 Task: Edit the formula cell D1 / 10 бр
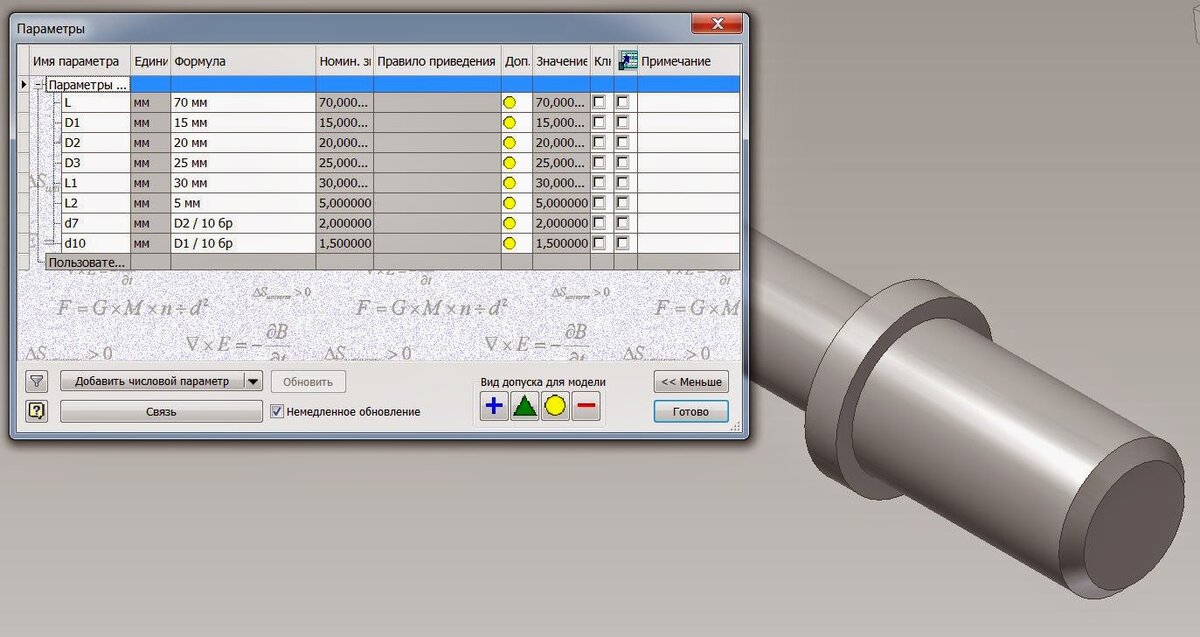(243, 243)
